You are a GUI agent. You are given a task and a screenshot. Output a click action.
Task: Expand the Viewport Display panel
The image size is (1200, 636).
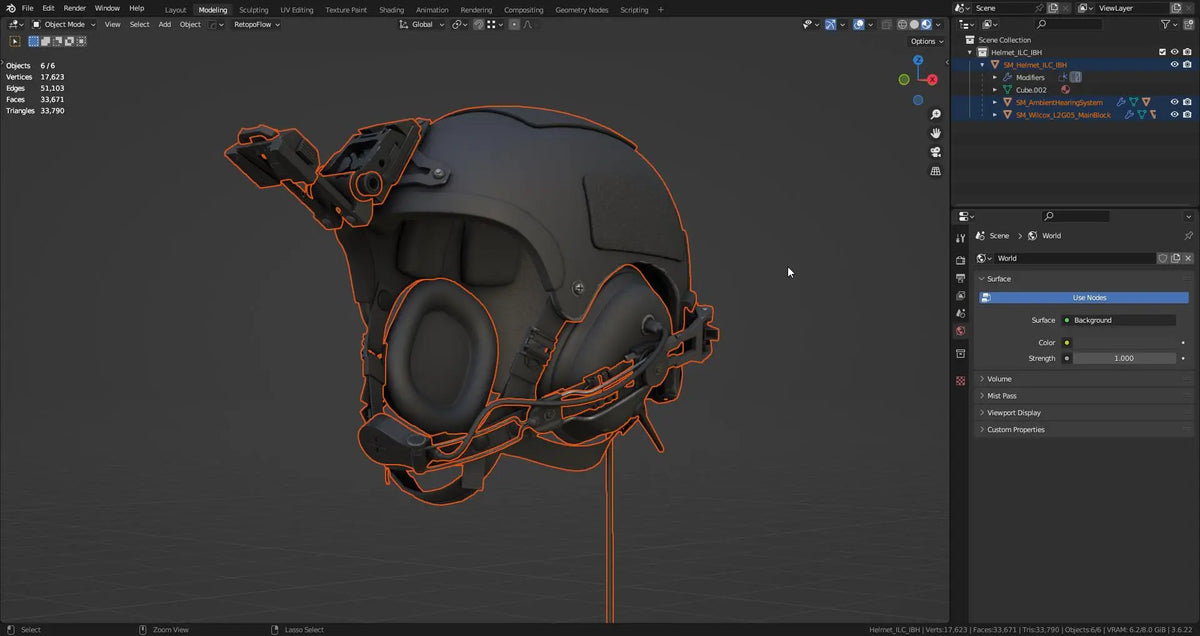click(1084, 413)
